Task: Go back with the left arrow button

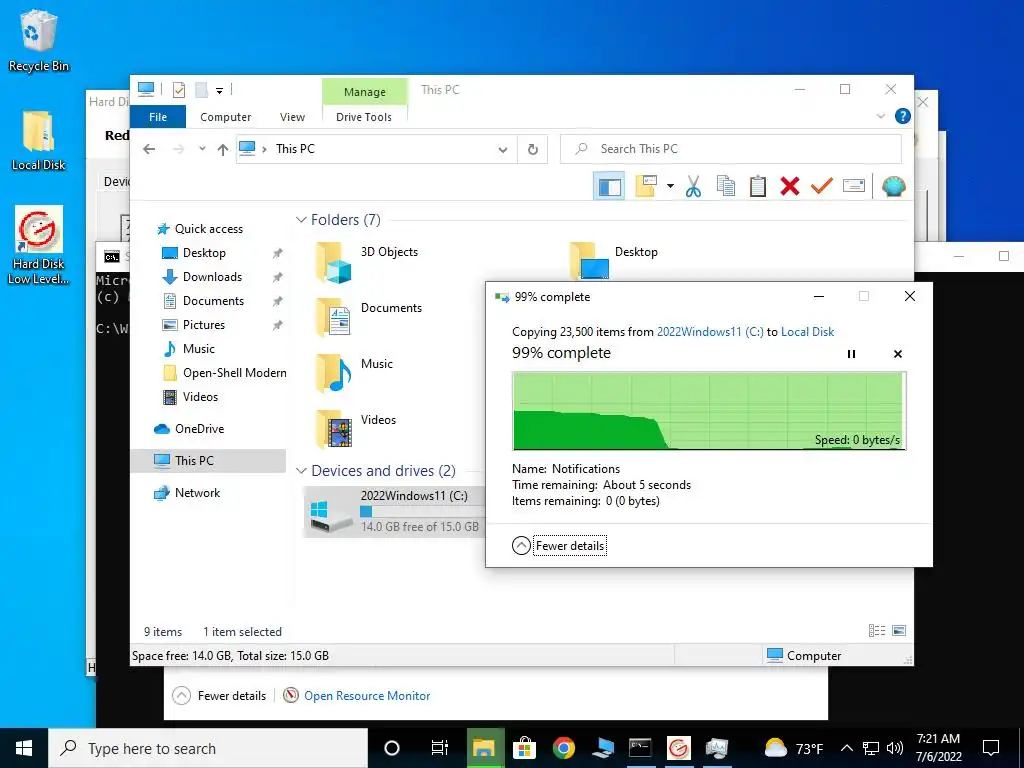Action: pos(149,150)
